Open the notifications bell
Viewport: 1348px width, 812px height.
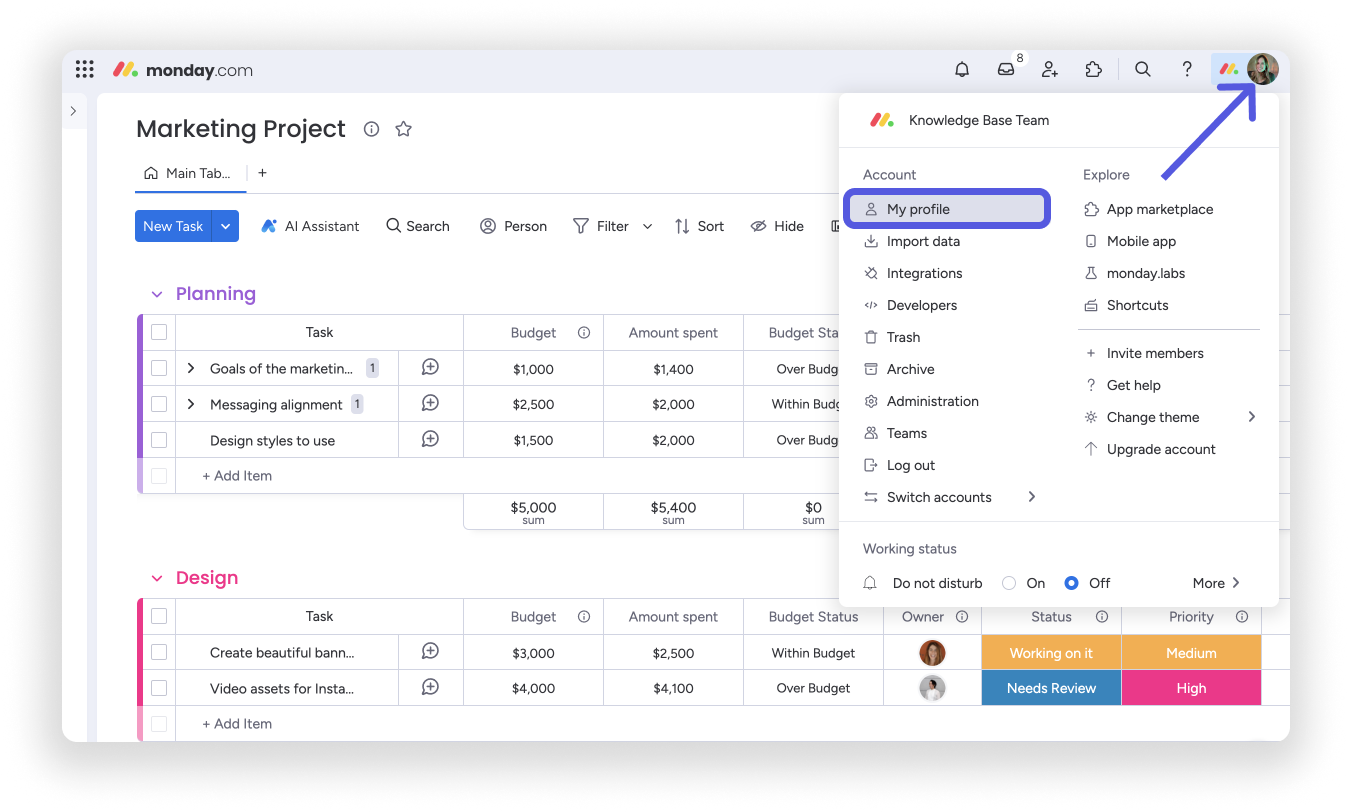coord(962,69)
